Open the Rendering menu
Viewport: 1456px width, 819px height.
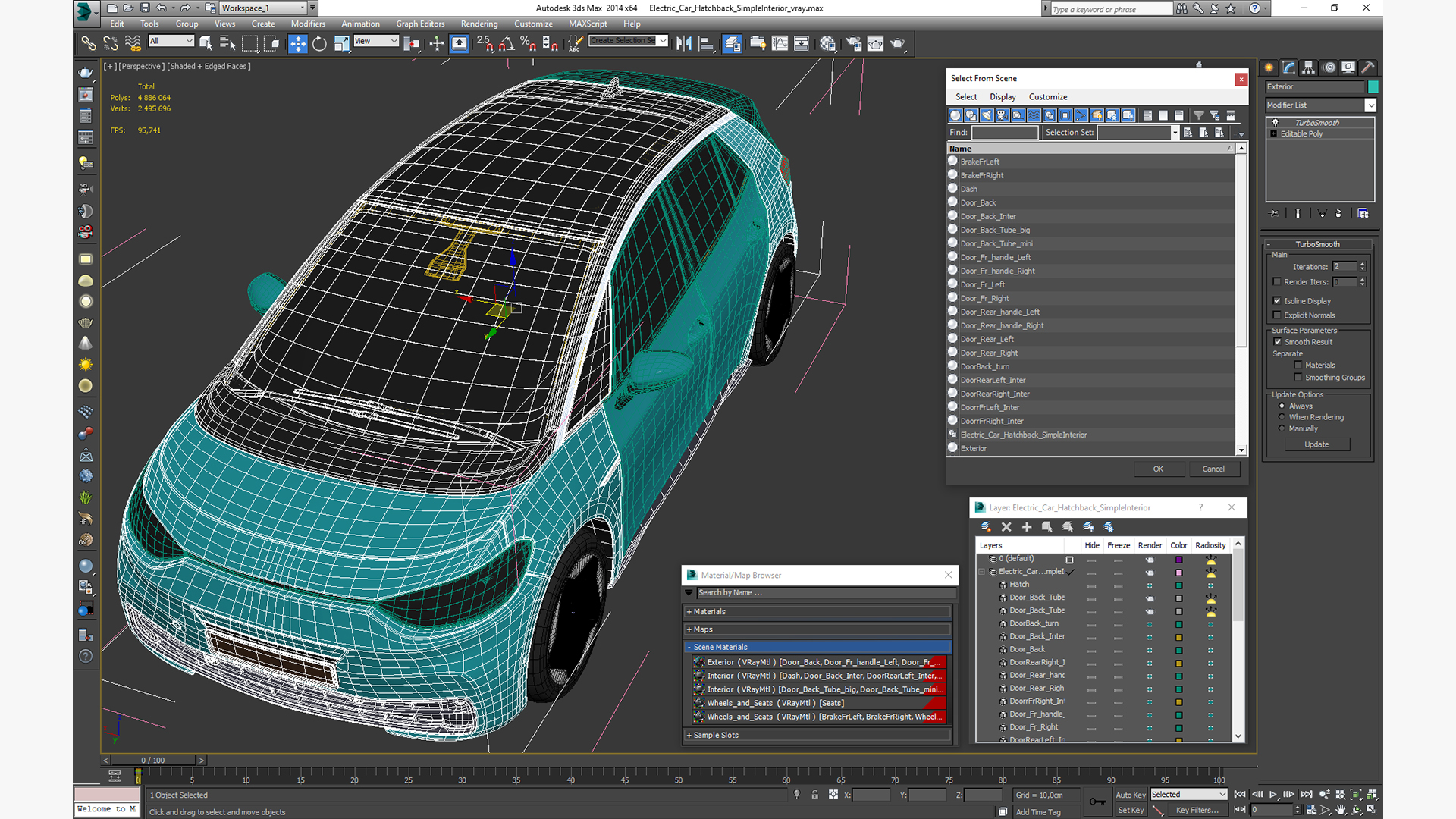coord(479,24)
